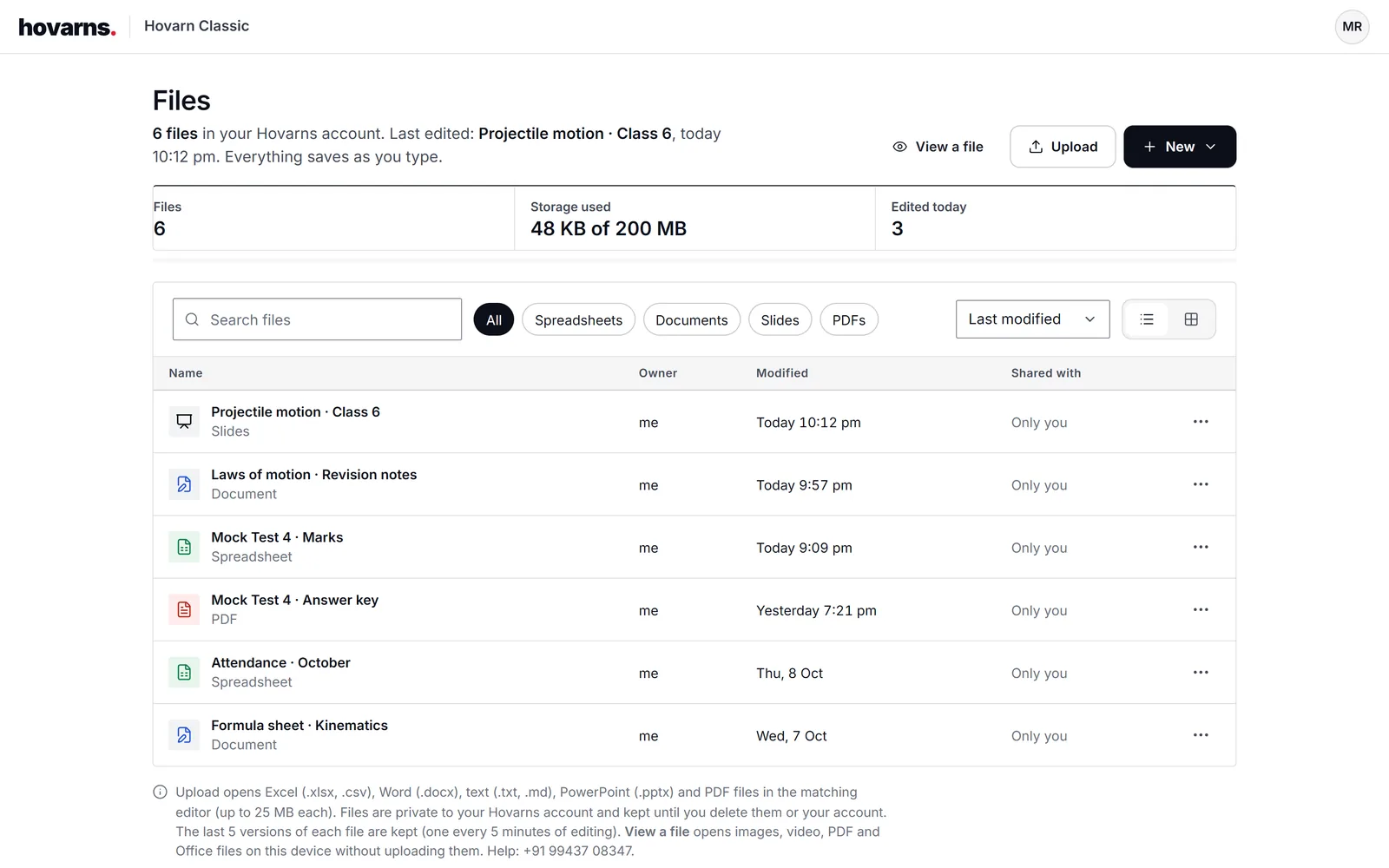This screenshot has width=1389, height=868.
Task: Open the MR account avatar
Action: click(x=1352, y=27)
